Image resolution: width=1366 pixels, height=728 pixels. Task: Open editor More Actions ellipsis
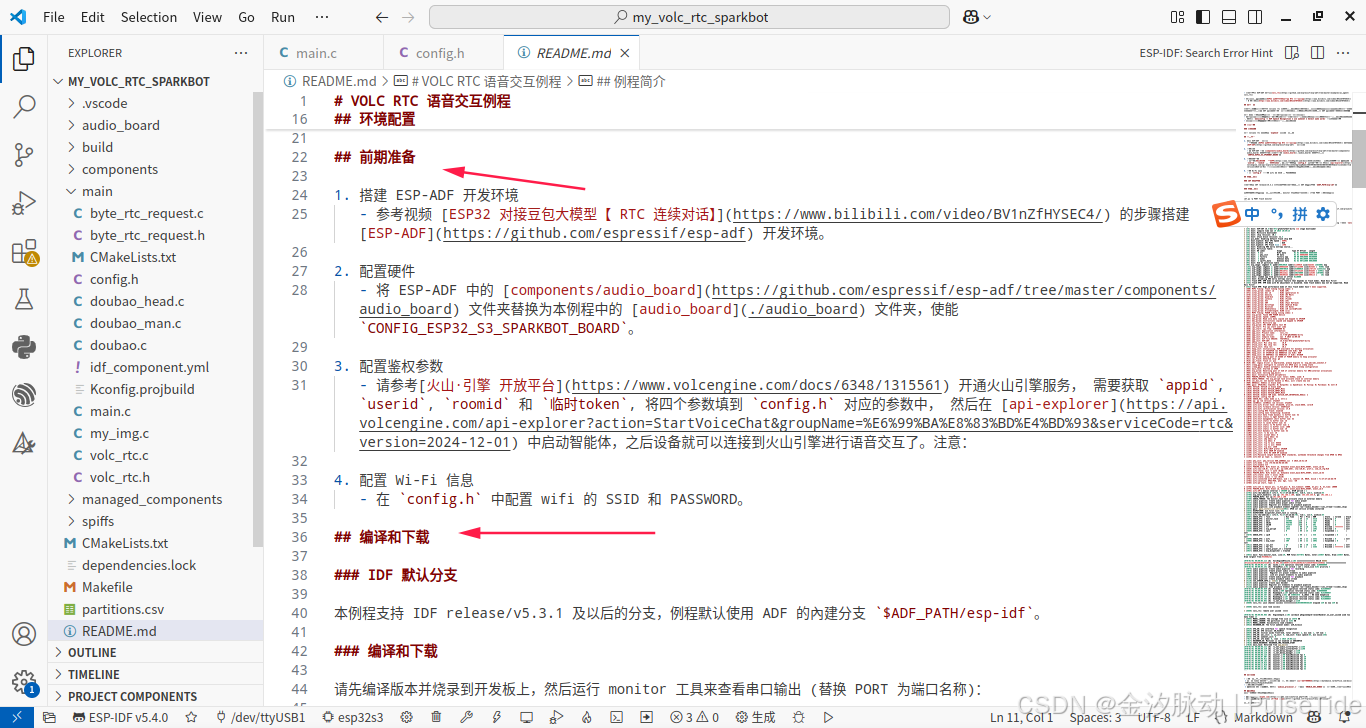1343,53
